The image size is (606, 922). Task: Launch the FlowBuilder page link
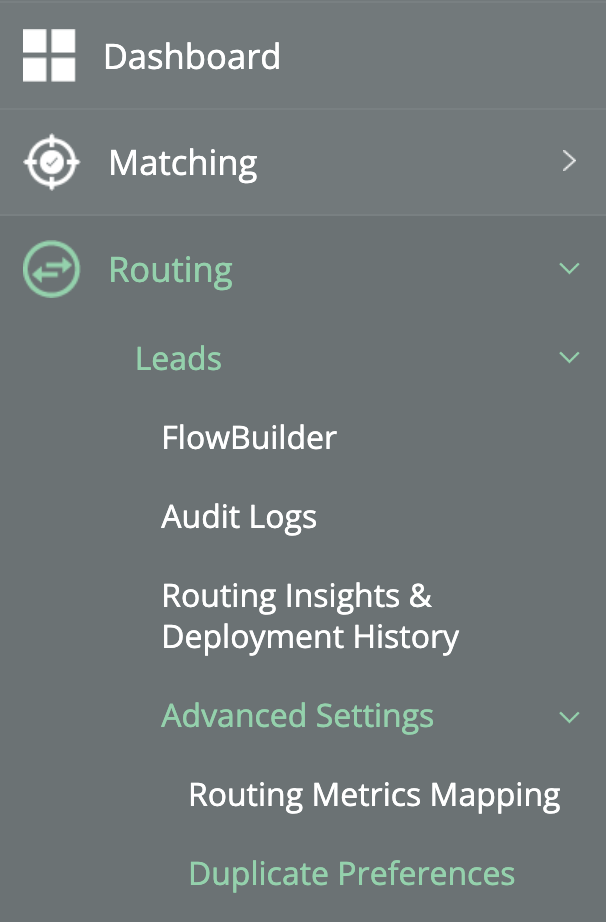pyautogui.click(x=249, y=437)
